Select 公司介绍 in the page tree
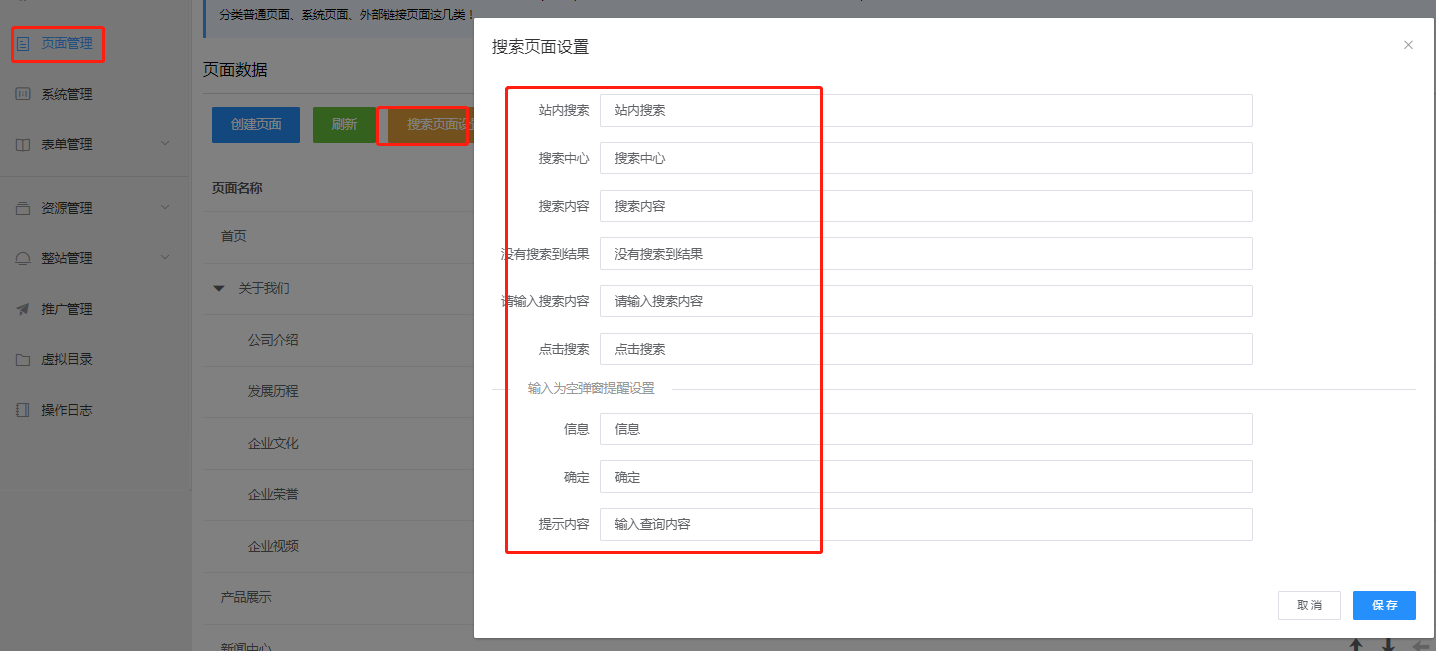The width and height of the screenshot is (1436, 651). pyautogui.click(x=273, y=340)
